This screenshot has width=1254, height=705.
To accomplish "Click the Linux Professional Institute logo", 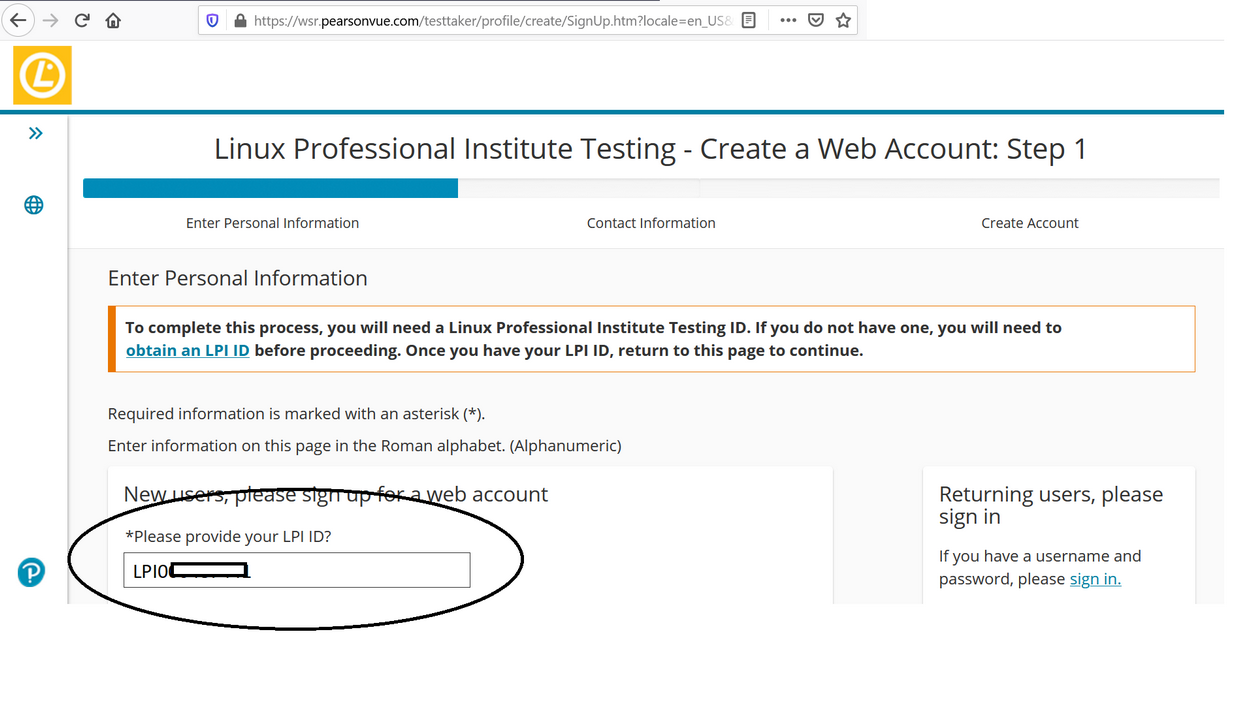I will pos(42,75).
